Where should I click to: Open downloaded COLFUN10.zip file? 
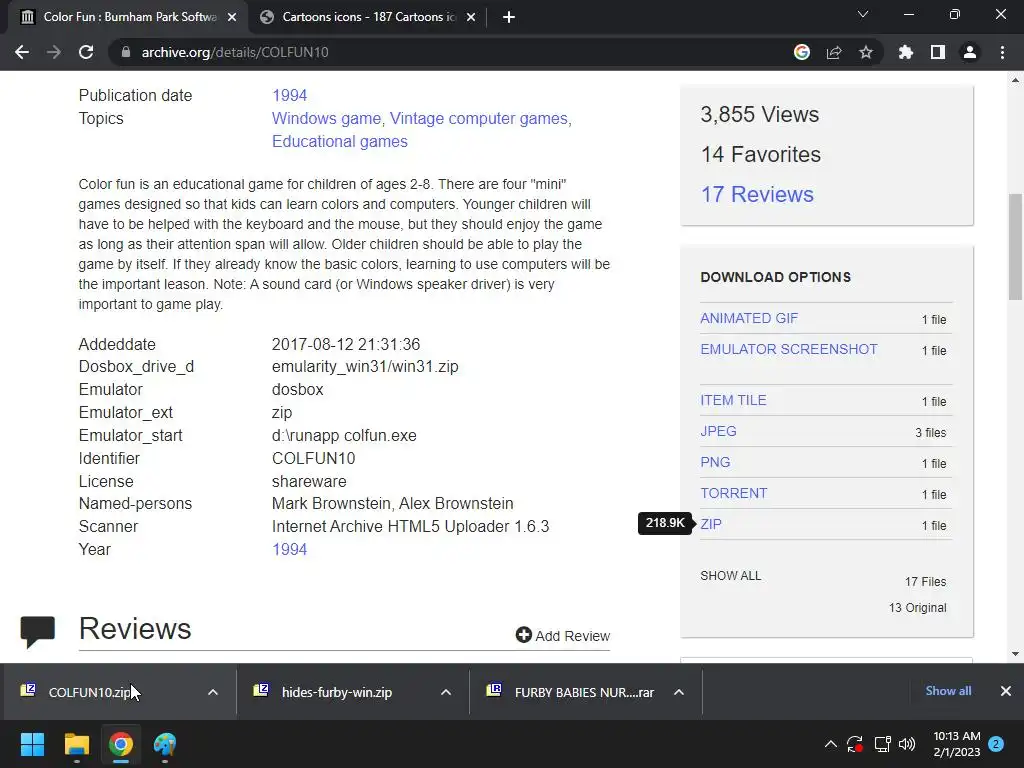click(89, 692)
